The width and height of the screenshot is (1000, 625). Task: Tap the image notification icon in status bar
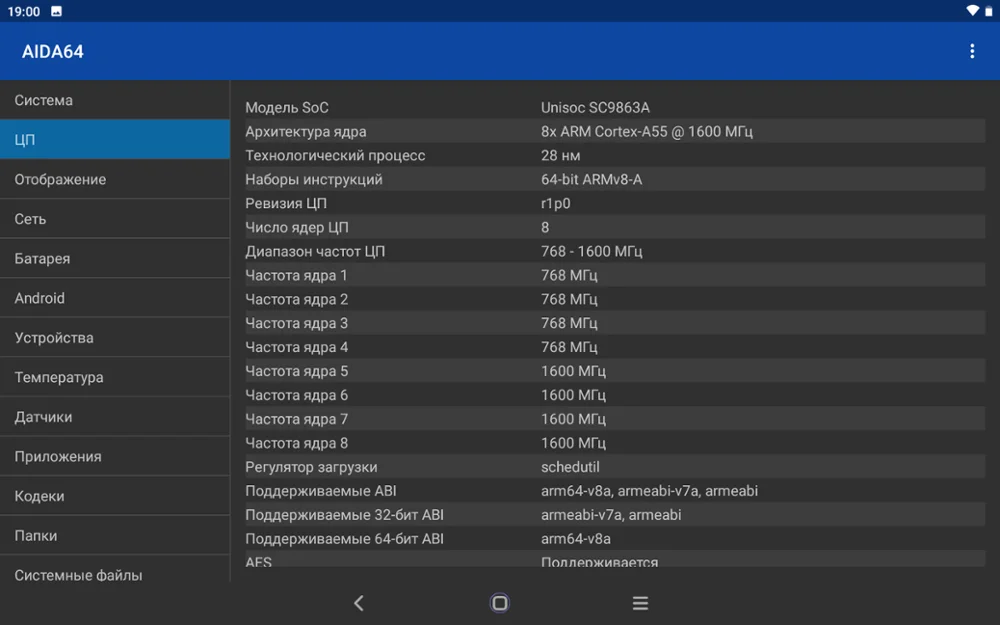pyautogui.click(x=56, y=11)
